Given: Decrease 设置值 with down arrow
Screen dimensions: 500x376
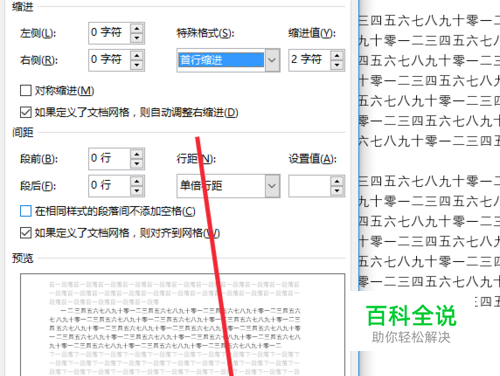Looking at the screenshot, I should (337, 191).
